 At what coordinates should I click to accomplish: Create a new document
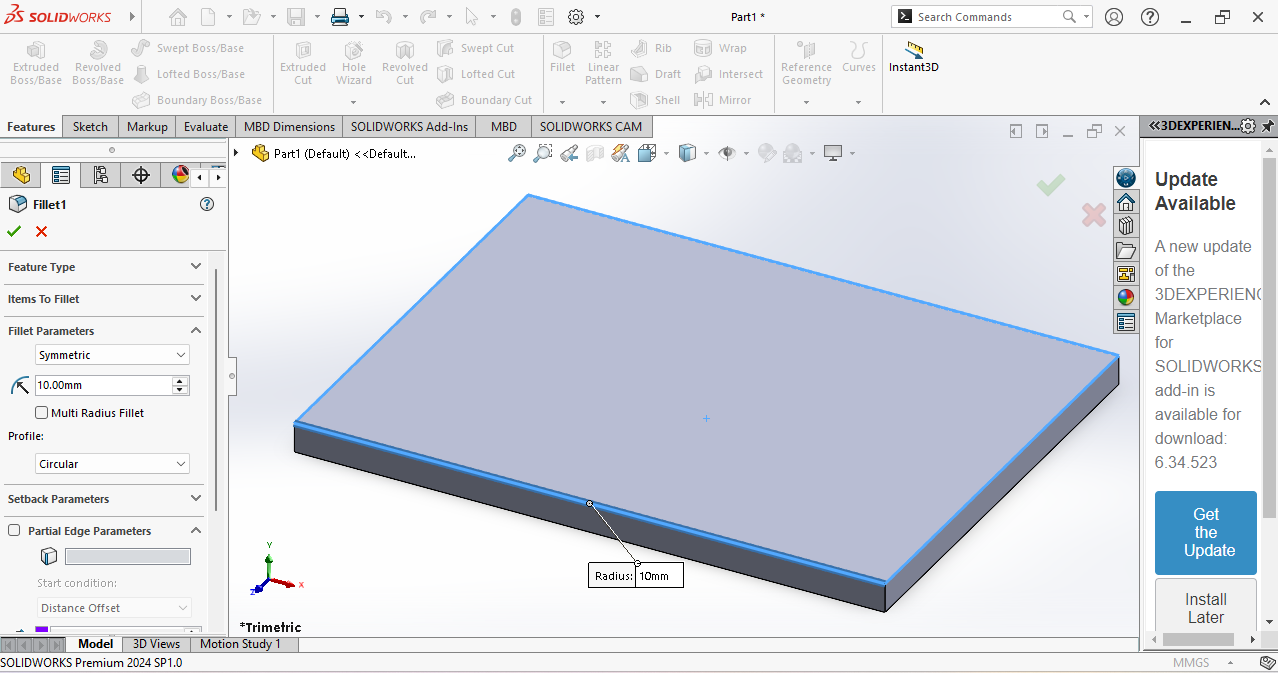pyautogui.click(x=207, y=17)
